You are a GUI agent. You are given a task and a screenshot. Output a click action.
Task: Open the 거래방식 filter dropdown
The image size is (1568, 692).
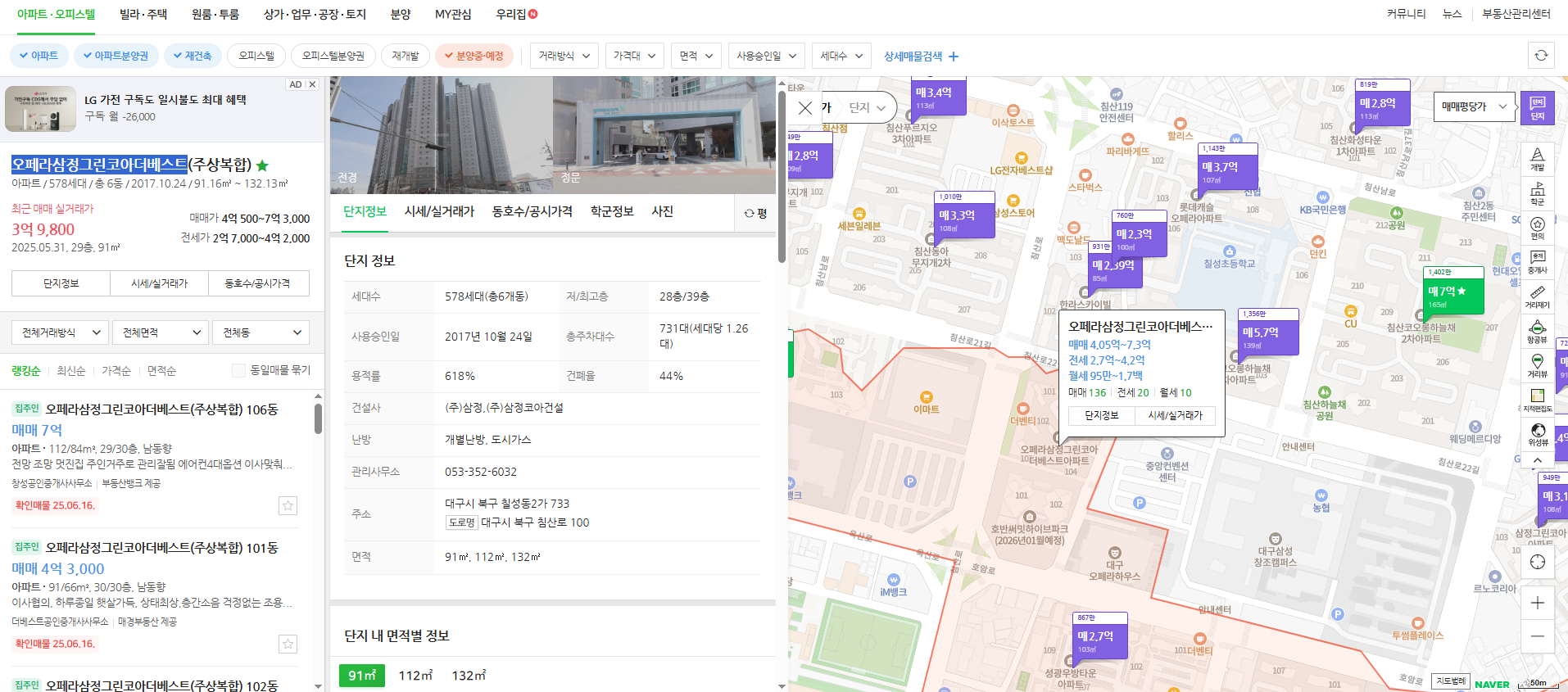(x=564, y=56)
